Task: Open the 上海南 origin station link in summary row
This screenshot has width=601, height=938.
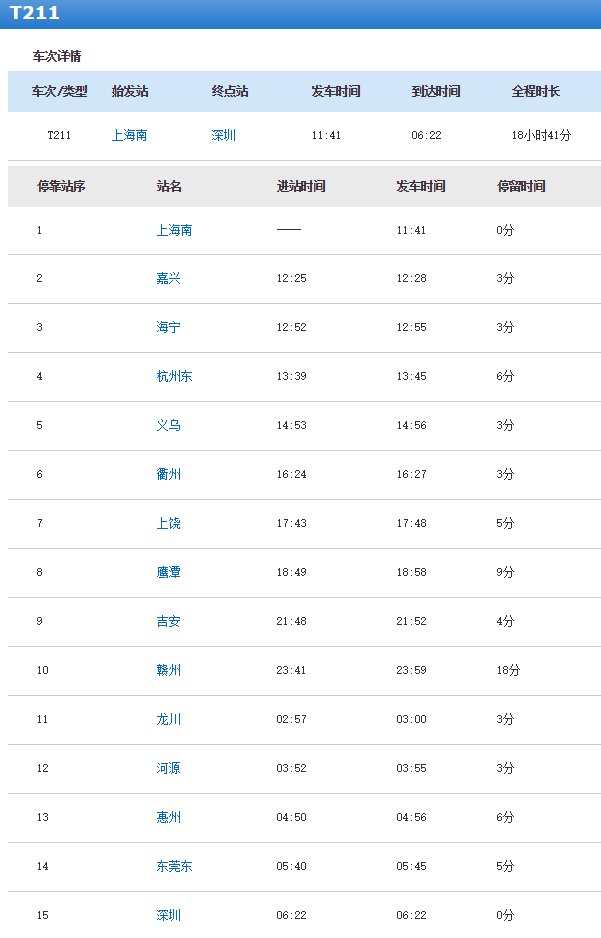Action: pyautogui.click(x=129, y=135)
